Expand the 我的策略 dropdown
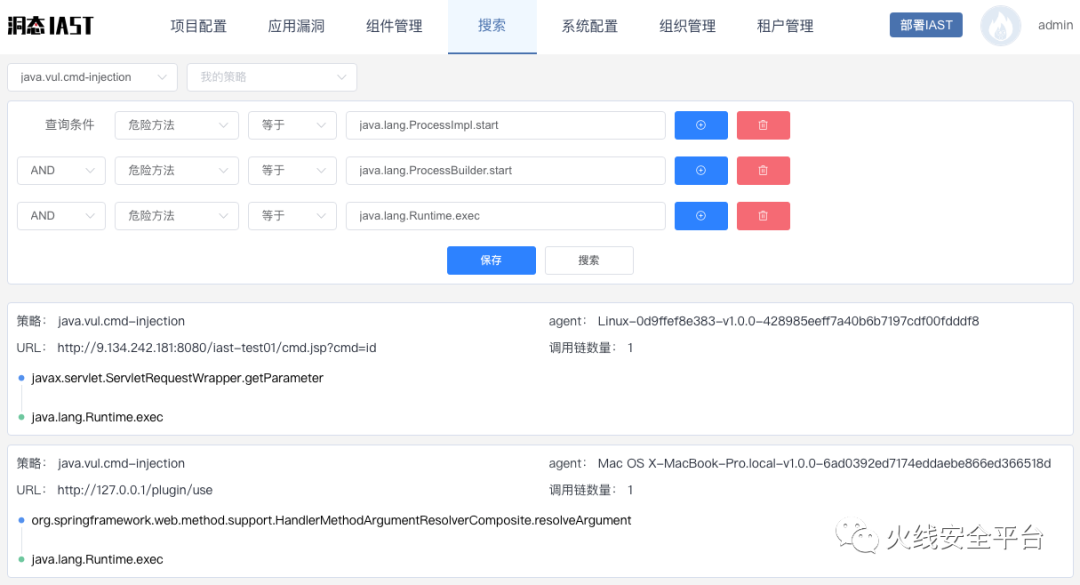This screenshot has width=1080, height=585. tap(271, 77)
